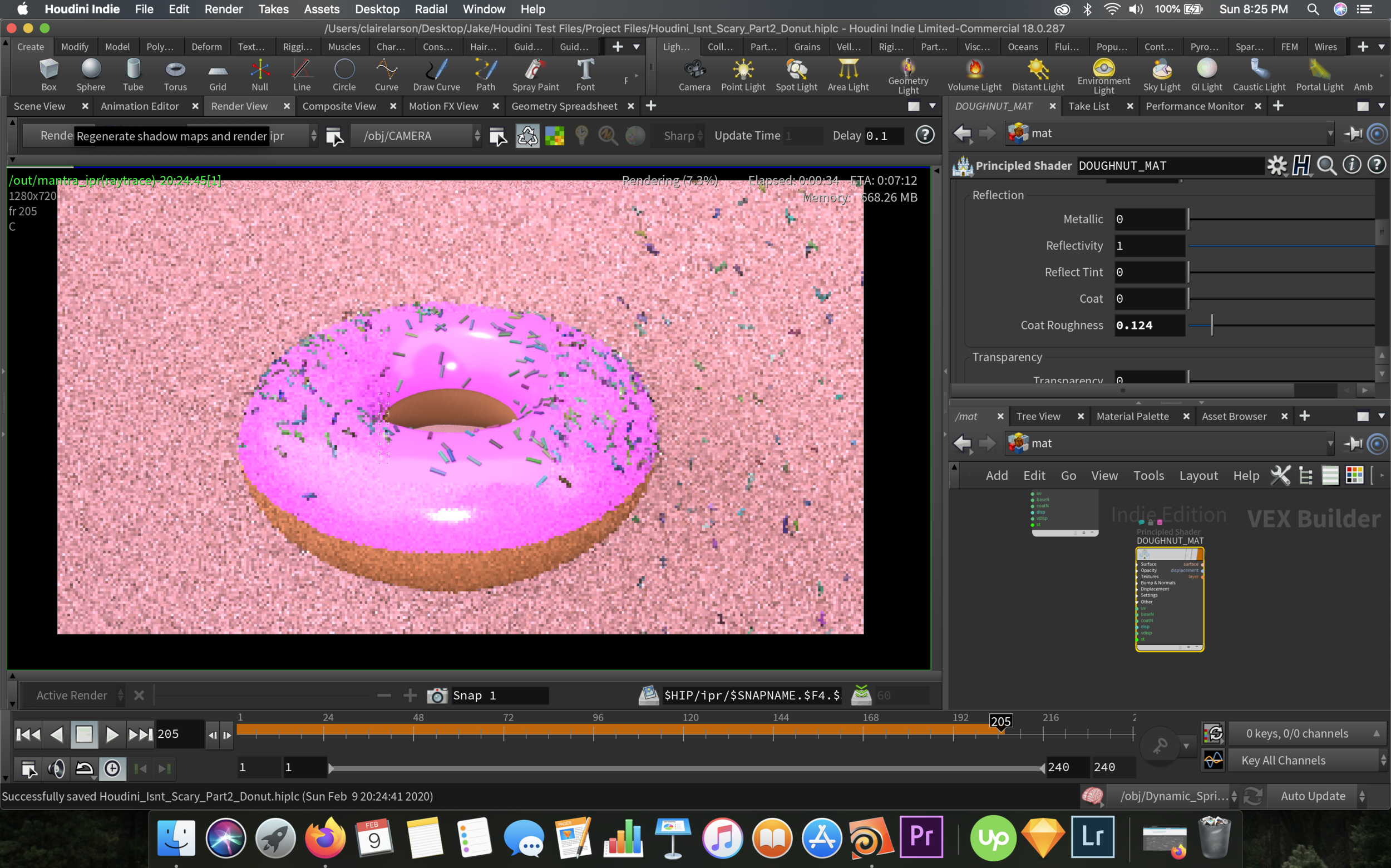This screenshot has width=1391, height=868.
Task: Select the Null shelf tool
Action: coord(259,75)
